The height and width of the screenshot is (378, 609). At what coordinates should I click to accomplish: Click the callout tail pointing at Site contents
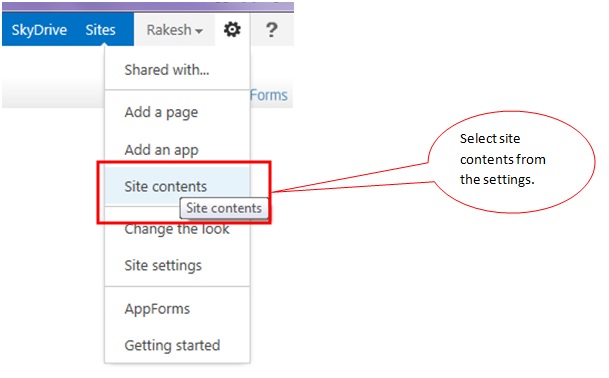point(351,179)
